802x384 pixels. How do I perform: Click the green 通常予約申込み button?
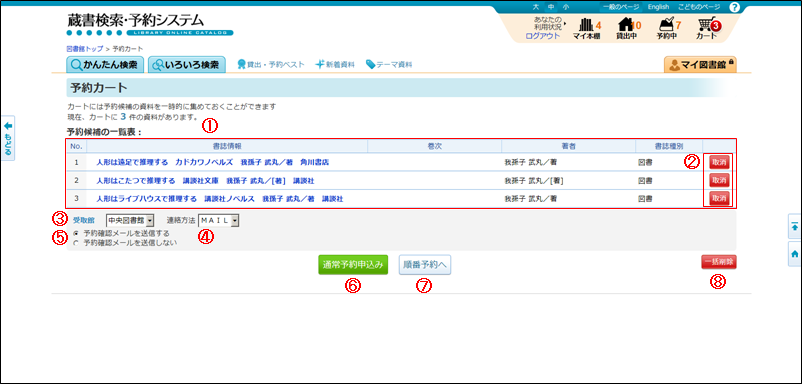pos(353,265)
